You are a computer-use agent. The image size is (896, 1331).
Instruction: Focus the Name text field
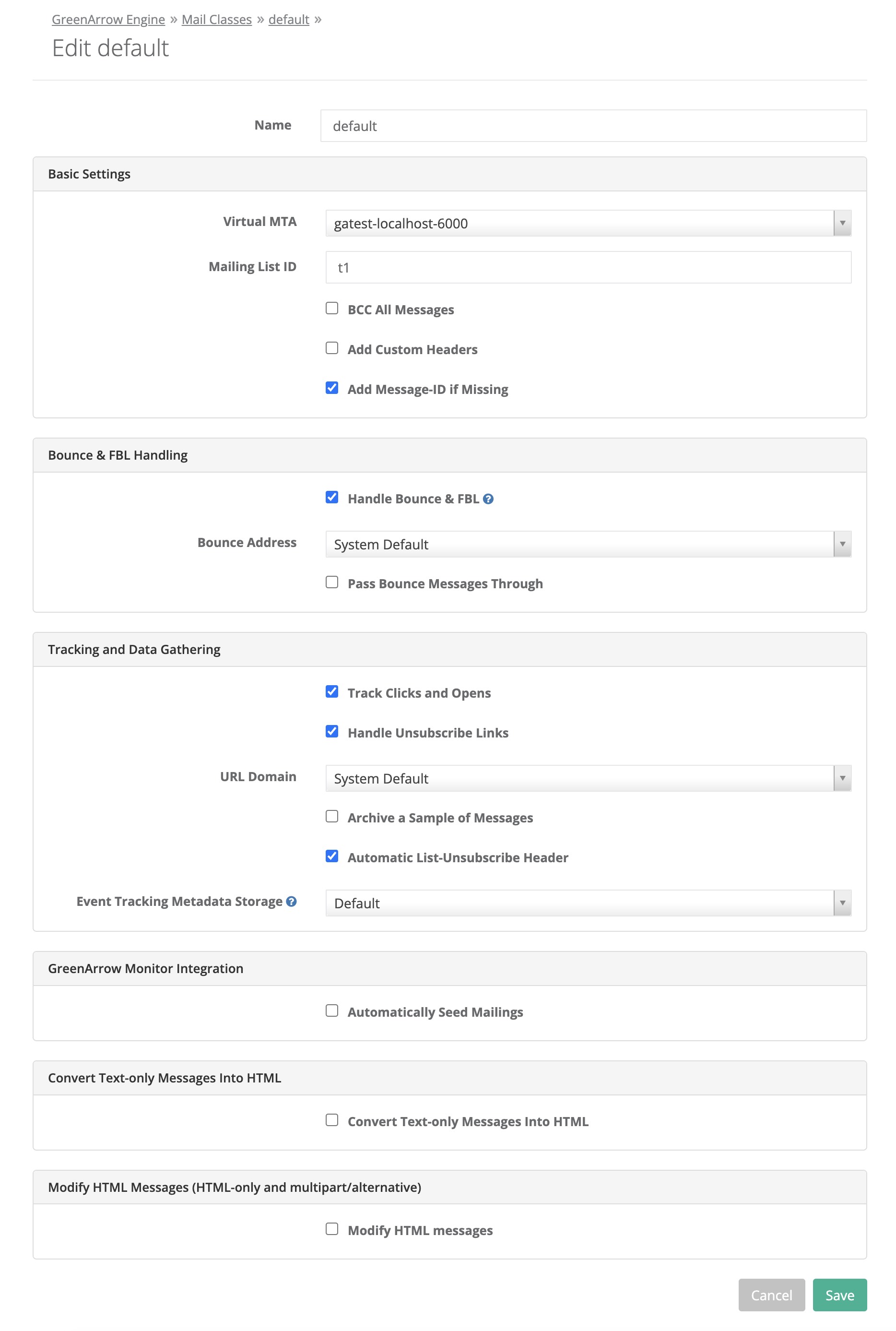pyautogui.click(x=593, y=126)
